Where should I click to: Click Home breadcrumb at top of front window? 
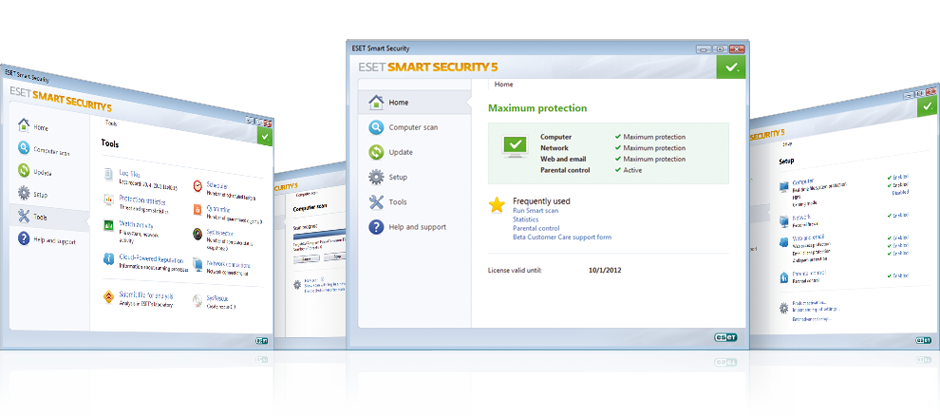tap(503, 85)
